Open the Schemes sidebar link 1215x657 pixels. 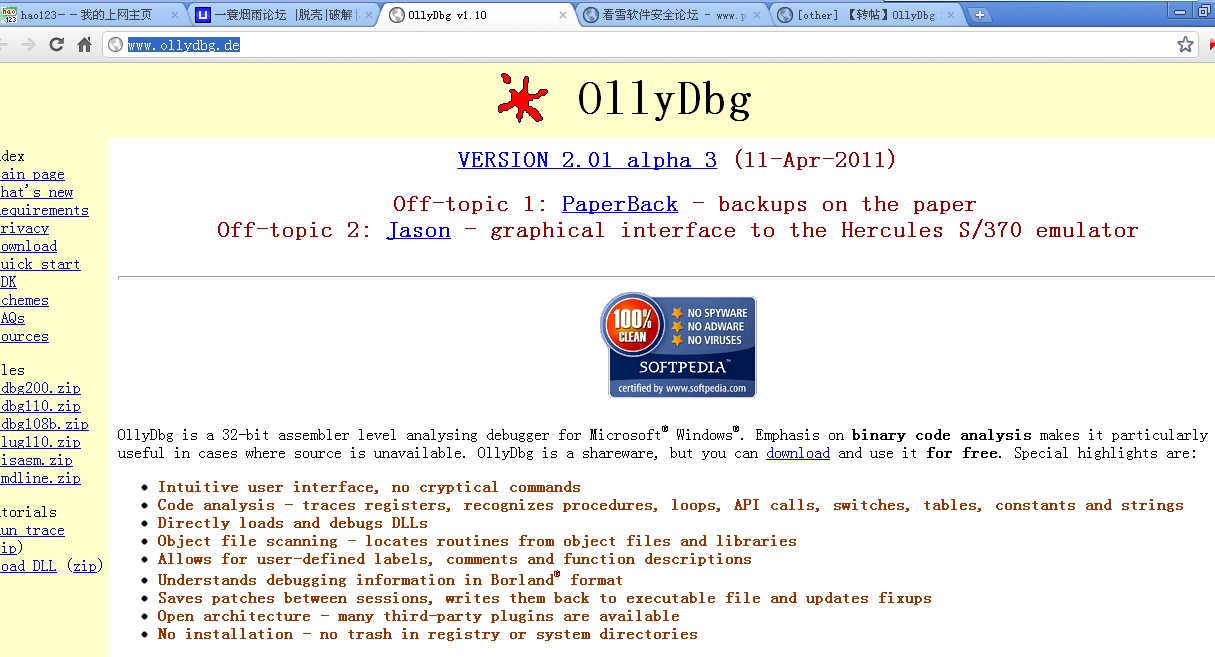(24, 300)
